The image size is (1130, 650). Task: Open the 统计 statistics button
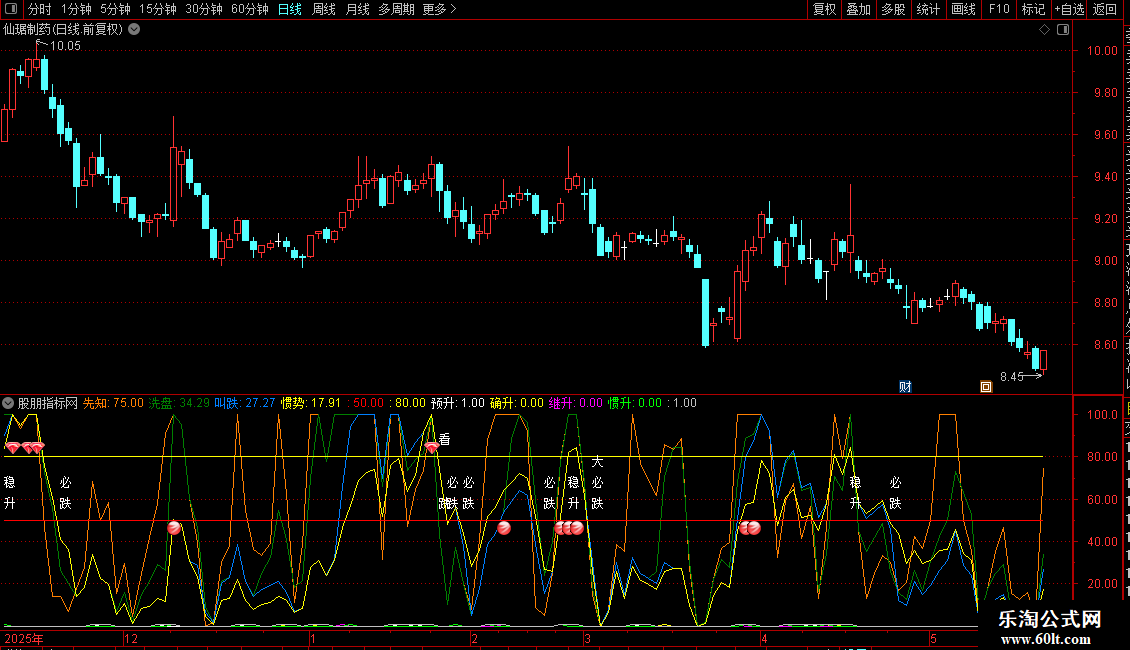[927, 9]
